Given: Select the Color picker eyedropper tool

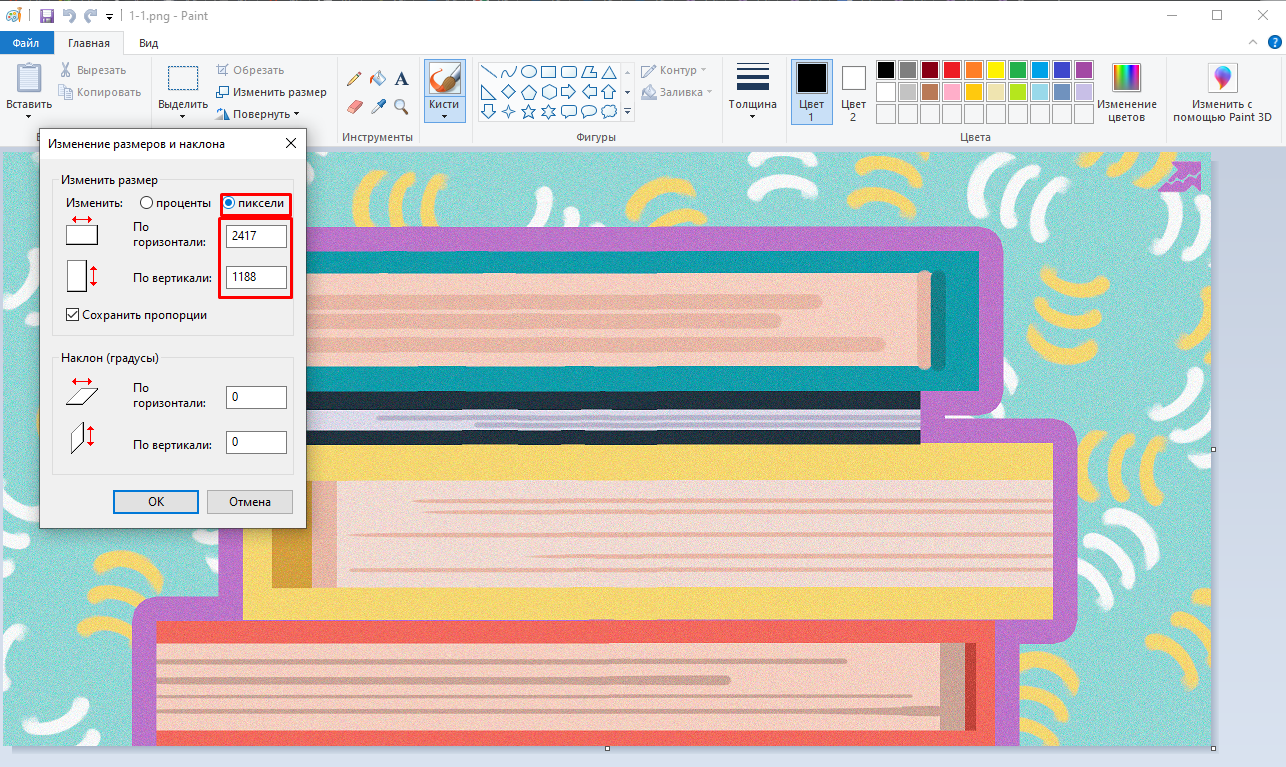Looking at the screenshot, I should tap(378, 106).
